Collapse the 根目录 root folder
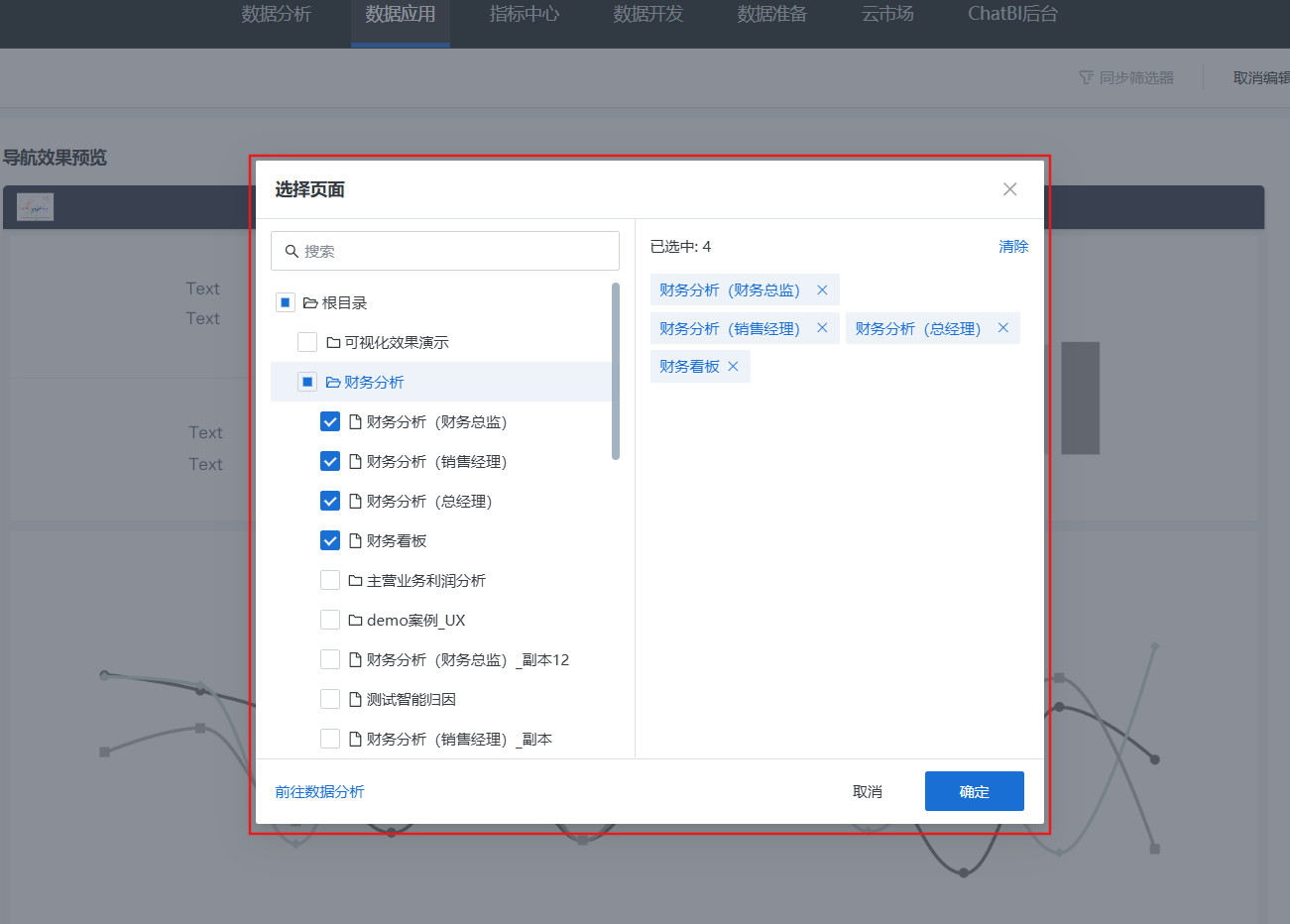This screenshot has width=1290, height=924. (310, 302)
